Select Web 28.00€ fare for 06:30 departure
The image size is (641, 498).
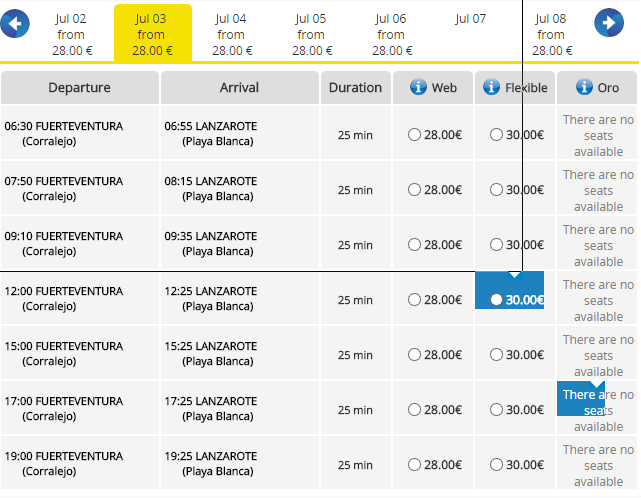[414, 135]
